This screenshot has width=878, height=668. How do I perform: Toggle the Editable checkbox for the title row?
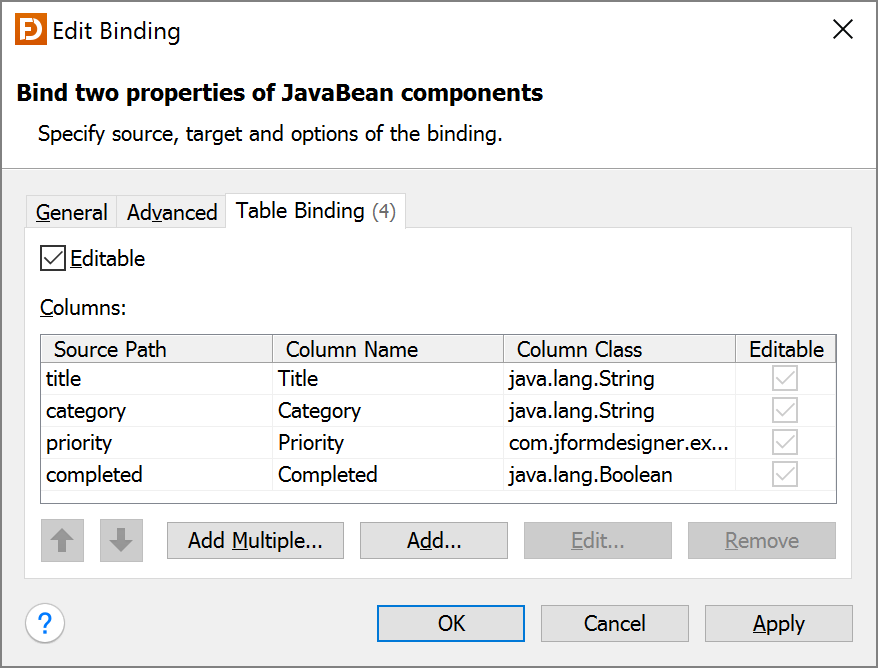tap(784, 378)
